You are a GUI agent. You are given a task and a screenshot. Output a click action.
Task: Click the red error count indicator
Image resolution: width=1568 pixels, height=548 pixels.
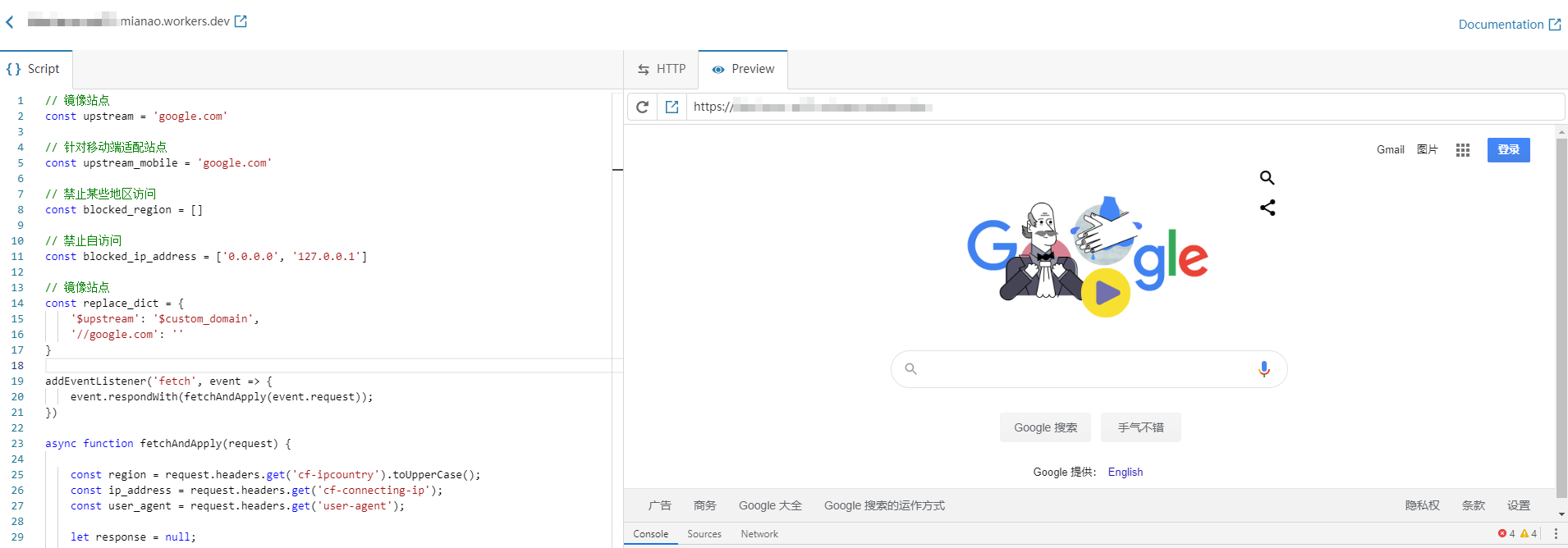click(1506, 533)
